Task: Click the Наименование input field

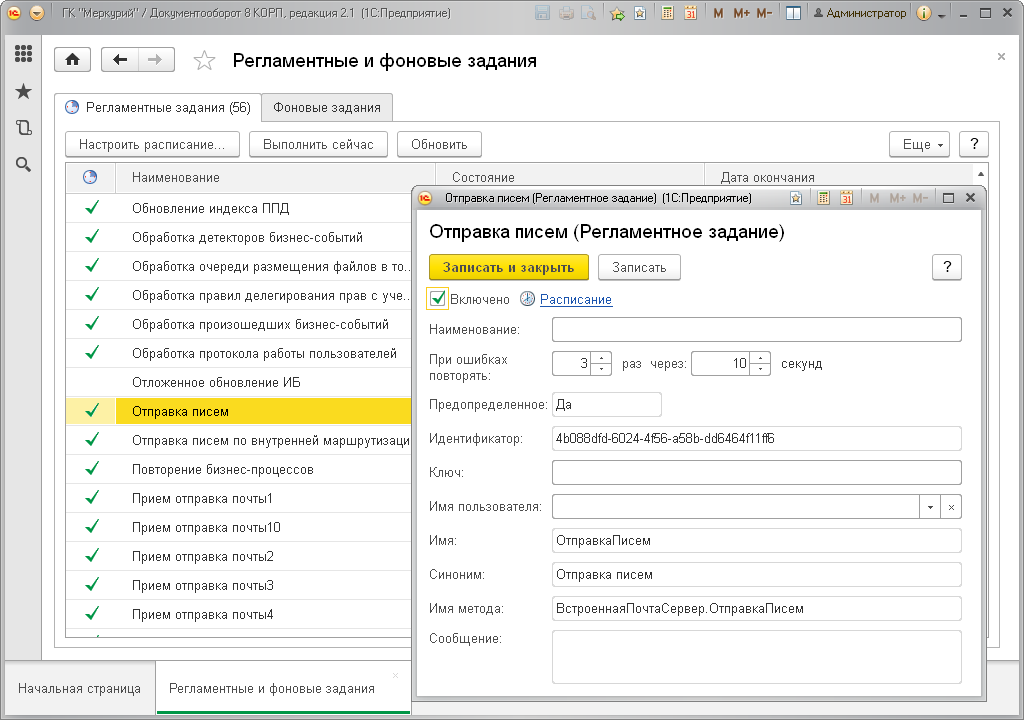Action: pos(756,329)
